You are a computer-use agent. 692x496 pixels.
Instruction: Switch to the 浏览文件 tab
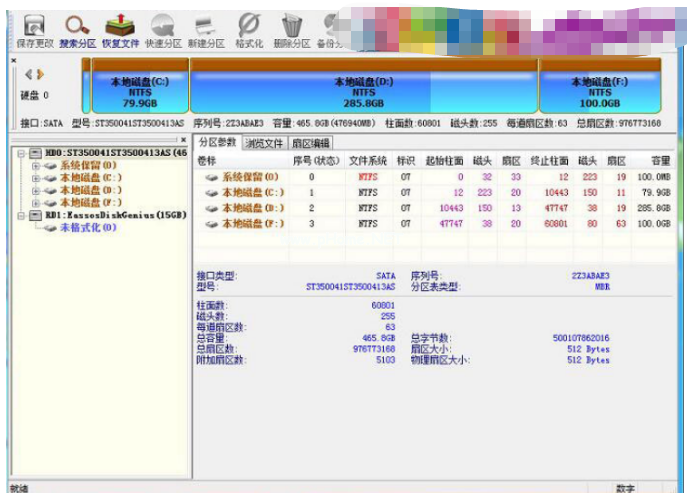(x=263, y=143)
